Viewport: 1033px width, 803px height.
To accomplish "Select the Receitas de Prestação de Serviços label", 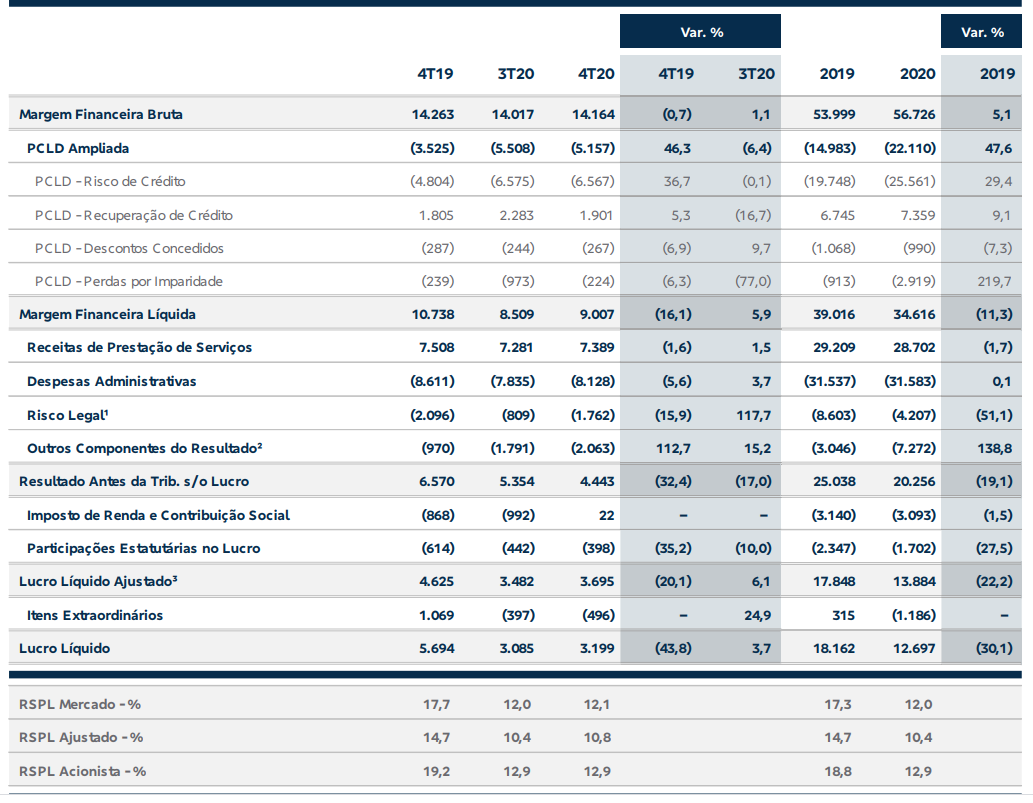I will coord(140,348).
